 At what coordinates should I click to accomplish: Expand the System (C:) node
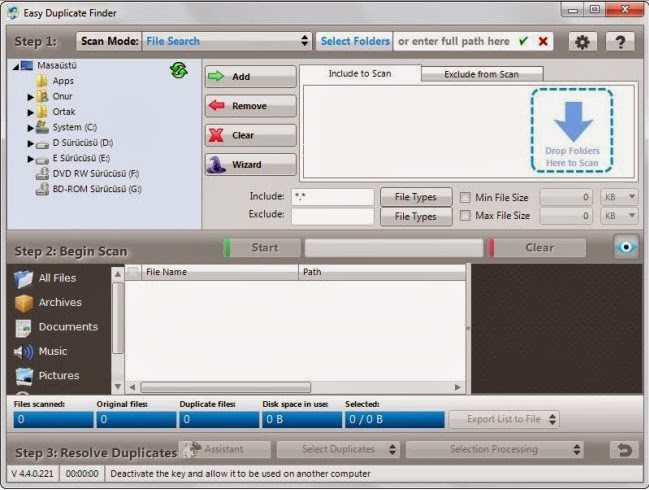click(30, 128)
